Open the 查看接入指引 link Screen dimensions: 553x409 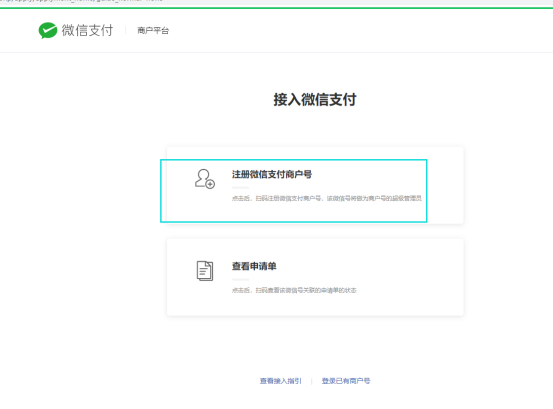(281, 381)
